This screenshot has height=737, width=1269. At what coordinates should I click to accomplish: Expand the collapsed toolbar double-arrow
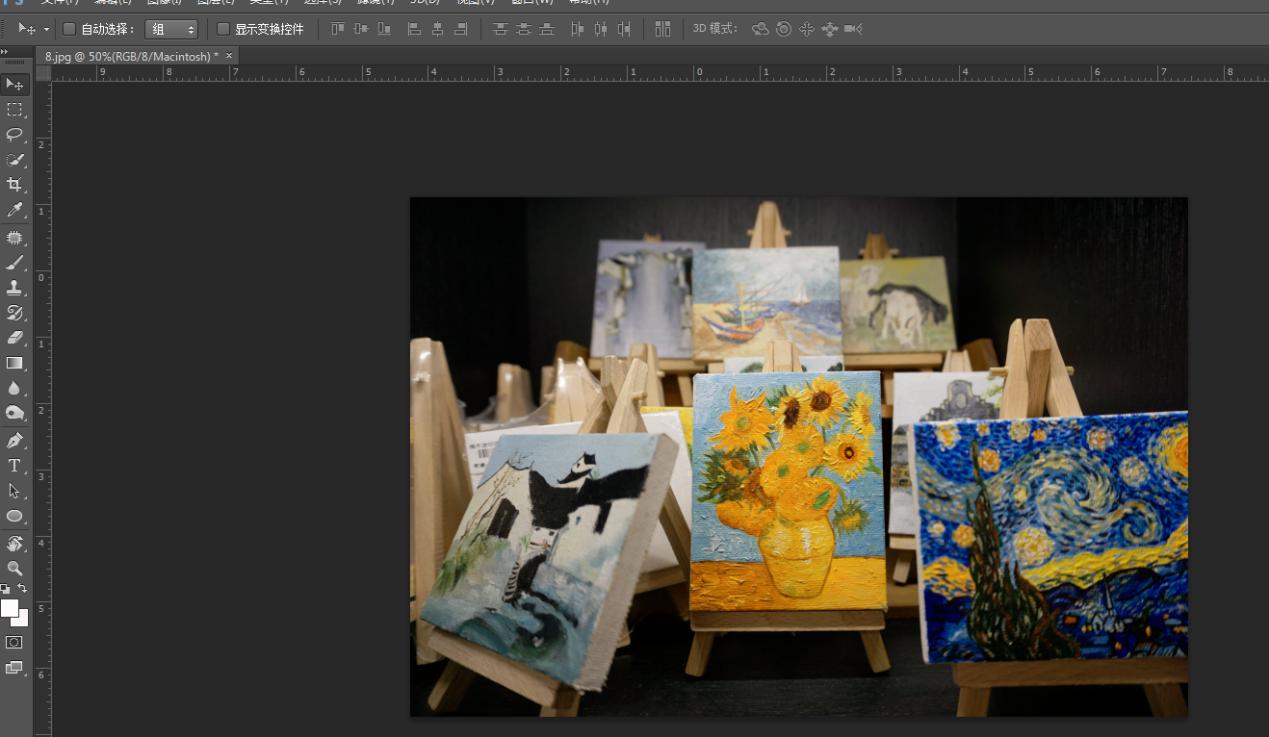click(5, 51)
